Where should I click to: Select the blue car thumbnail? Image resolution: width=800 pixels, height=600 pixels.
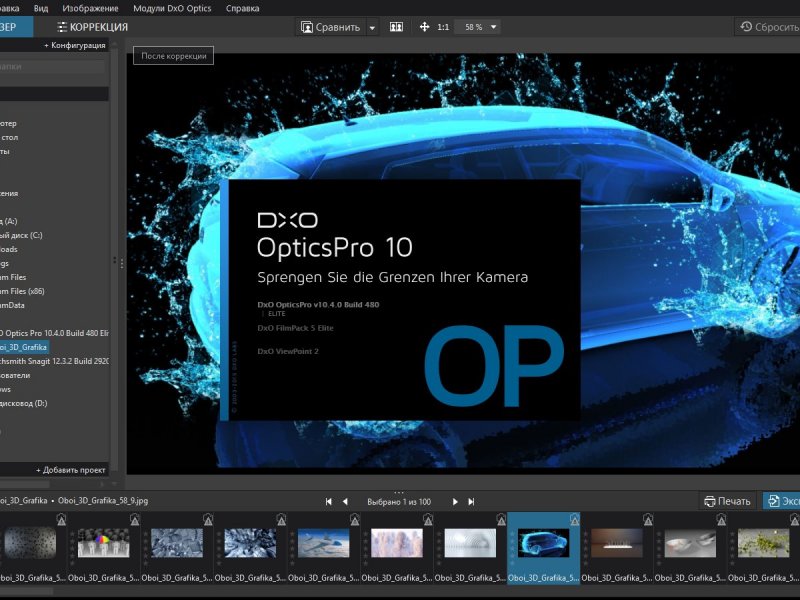point(543,543)
